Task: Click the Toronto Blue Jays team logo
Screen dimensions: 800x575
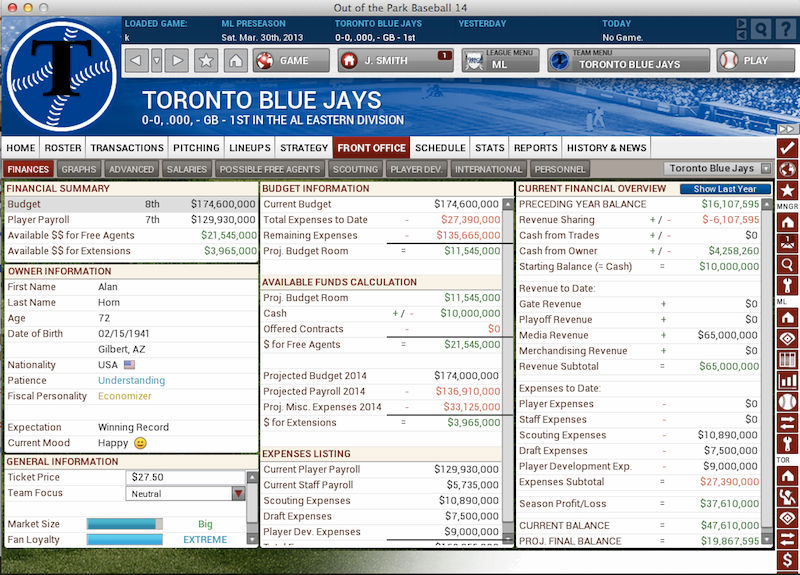Action: (62, 76)
